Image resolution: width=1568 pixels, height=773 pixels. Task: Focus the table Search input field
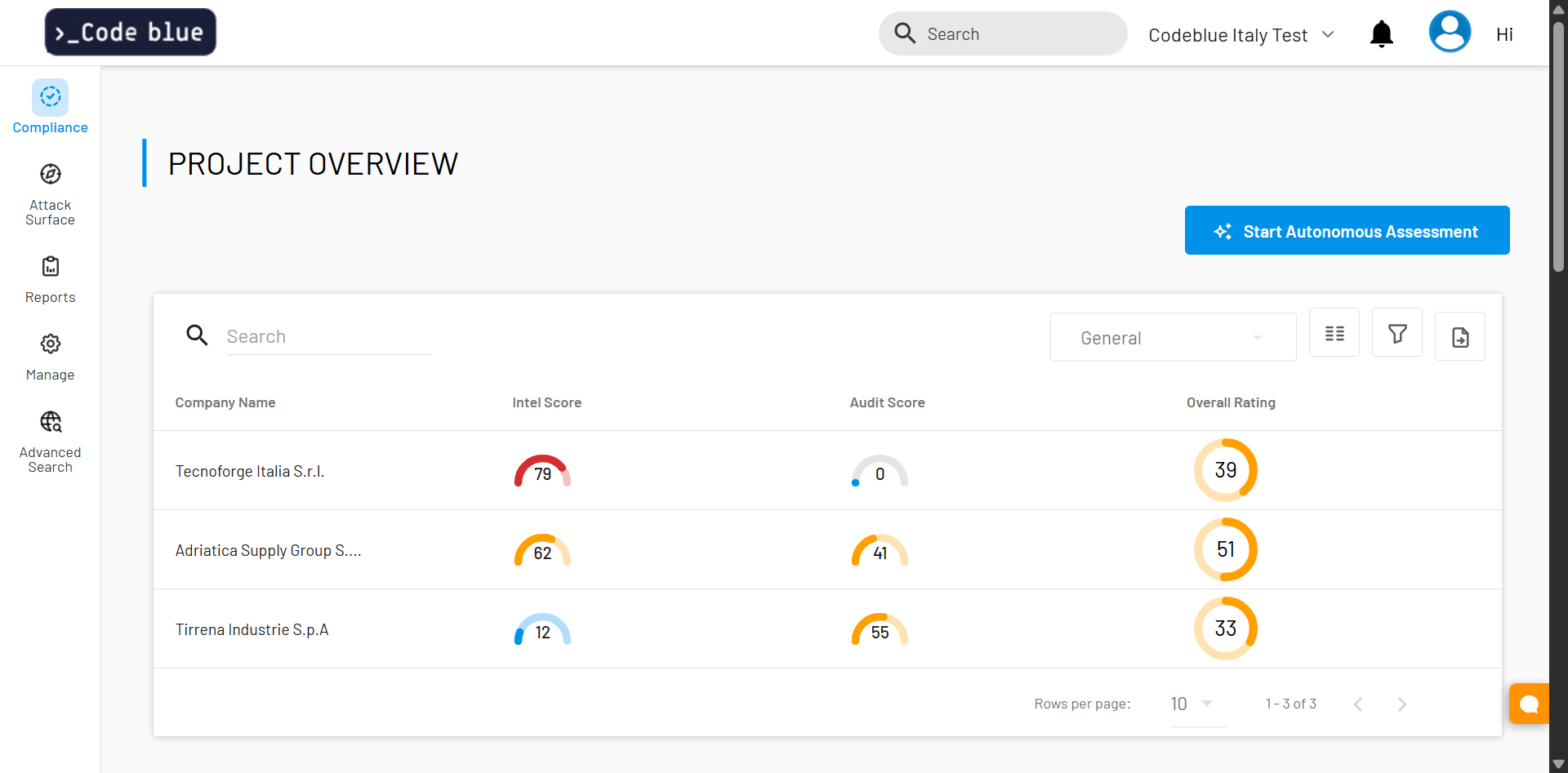coord(328,336)
